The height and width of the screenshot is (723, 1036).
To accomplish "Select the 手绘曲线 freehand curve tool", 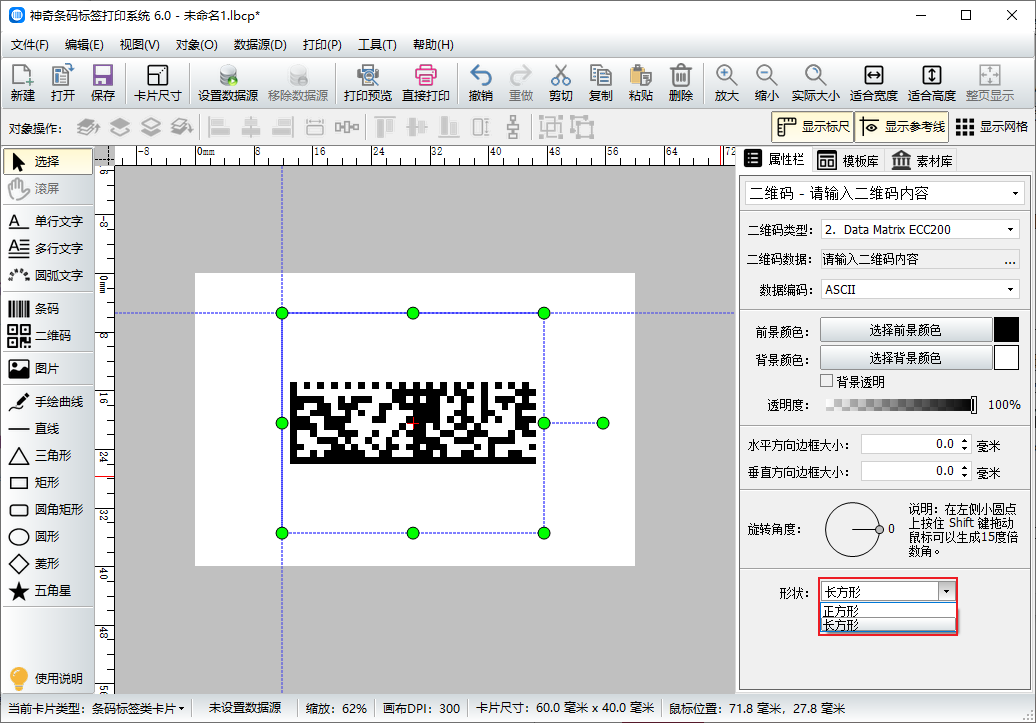I will 47,402.
